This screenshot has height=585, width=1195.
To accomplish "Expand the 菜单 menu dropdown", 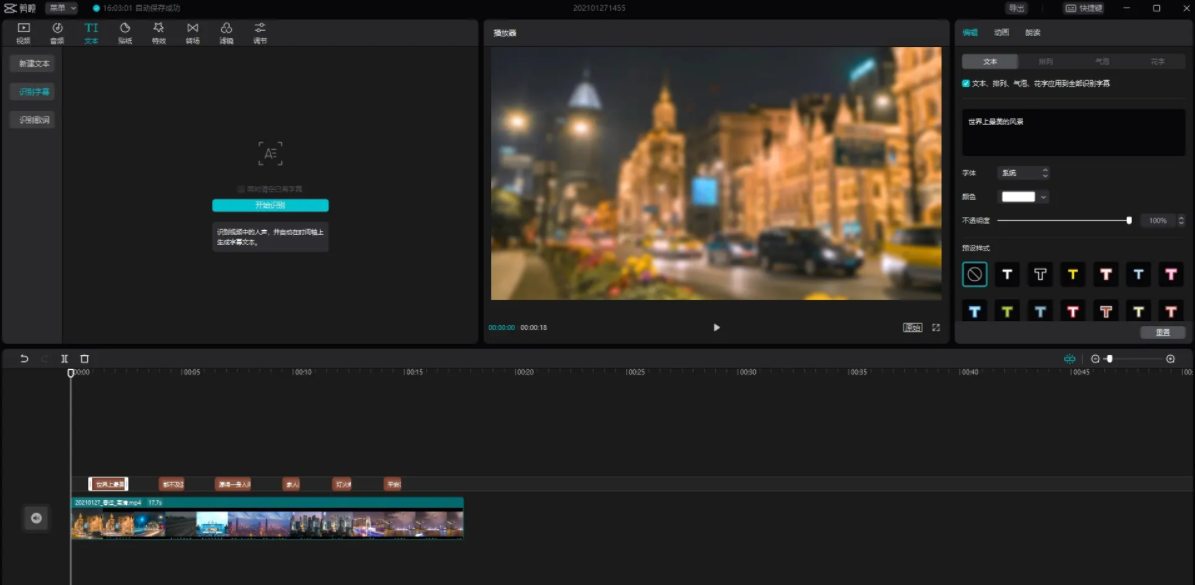I will pyautogui.click(x=61, y=8).
